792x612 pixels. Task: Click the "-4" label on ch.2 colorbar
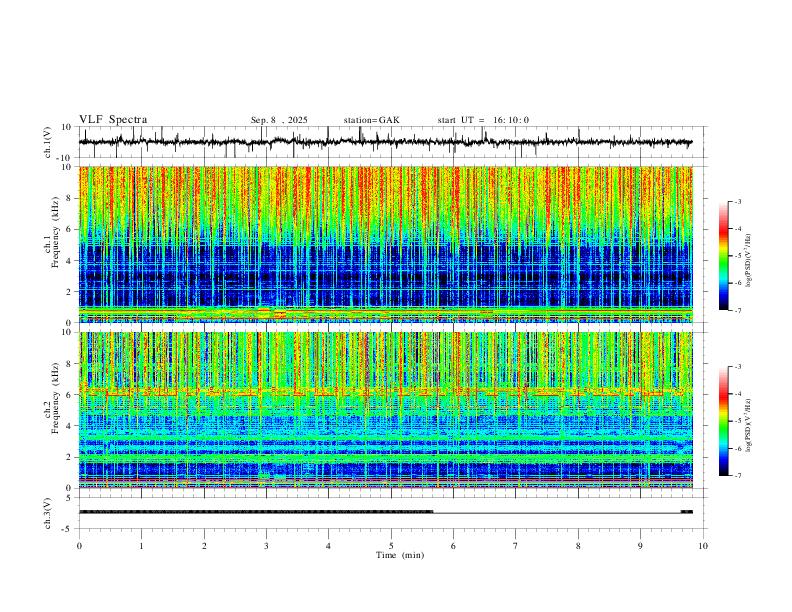738,394
